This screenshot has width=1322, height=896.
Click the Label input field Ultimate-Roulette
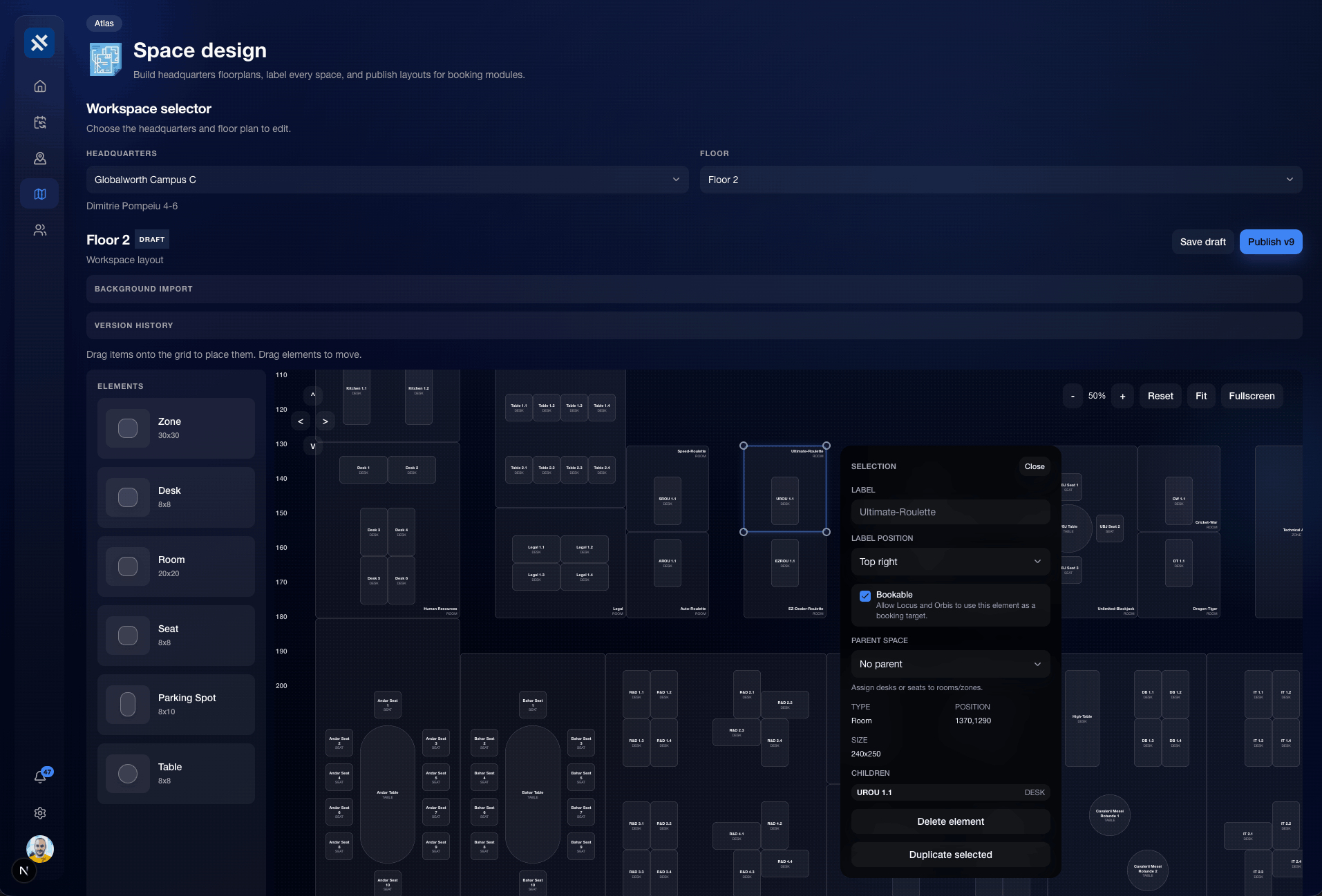[x=950, y=512]
